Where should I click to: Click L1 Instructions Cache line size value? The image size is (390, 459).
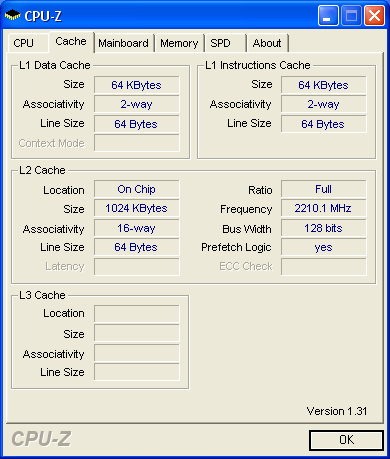pos(324,124)
